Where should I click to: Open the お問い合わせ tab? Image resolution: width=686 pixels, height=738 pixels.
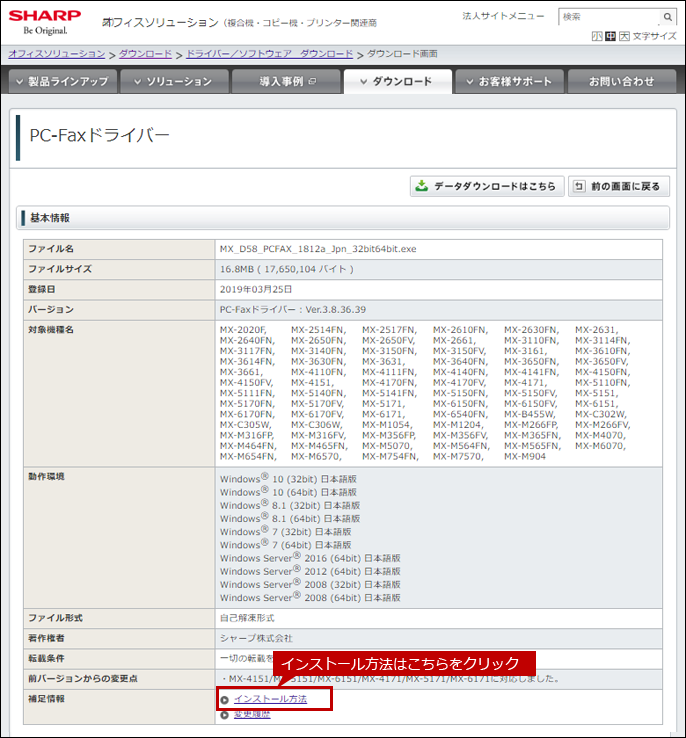pyautogui.click(x=622, y=81)
